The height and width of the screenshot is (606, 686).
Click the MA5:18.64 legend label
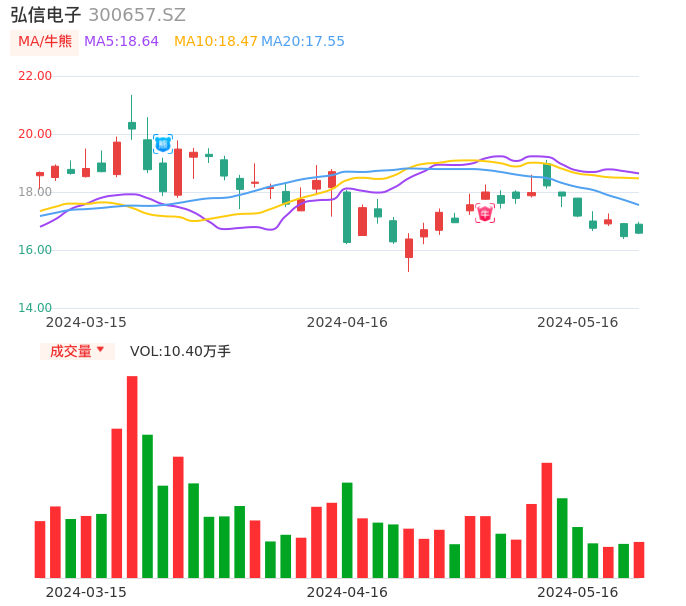point(121,42)
